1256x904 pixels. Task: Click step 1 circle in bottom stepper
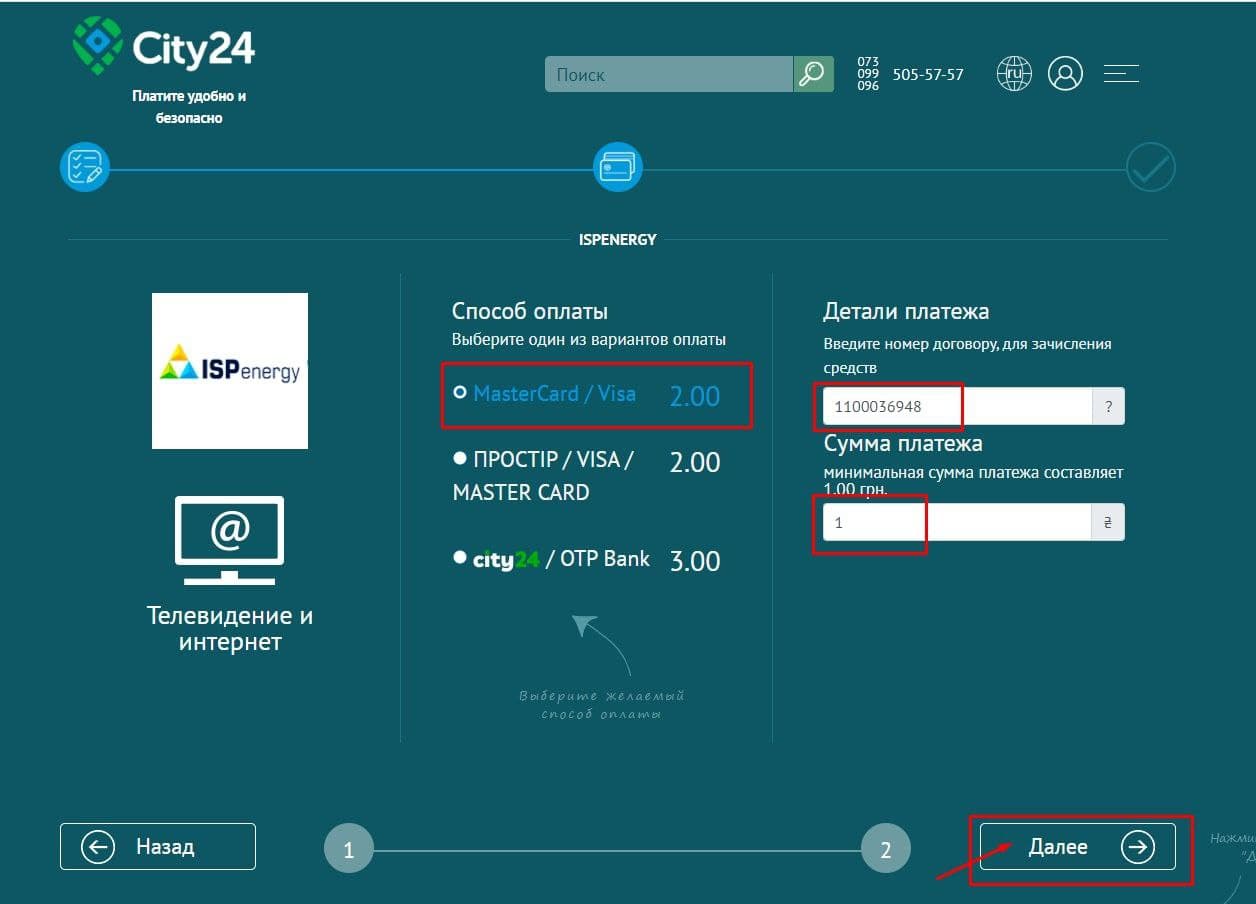[x=349, y=849]
